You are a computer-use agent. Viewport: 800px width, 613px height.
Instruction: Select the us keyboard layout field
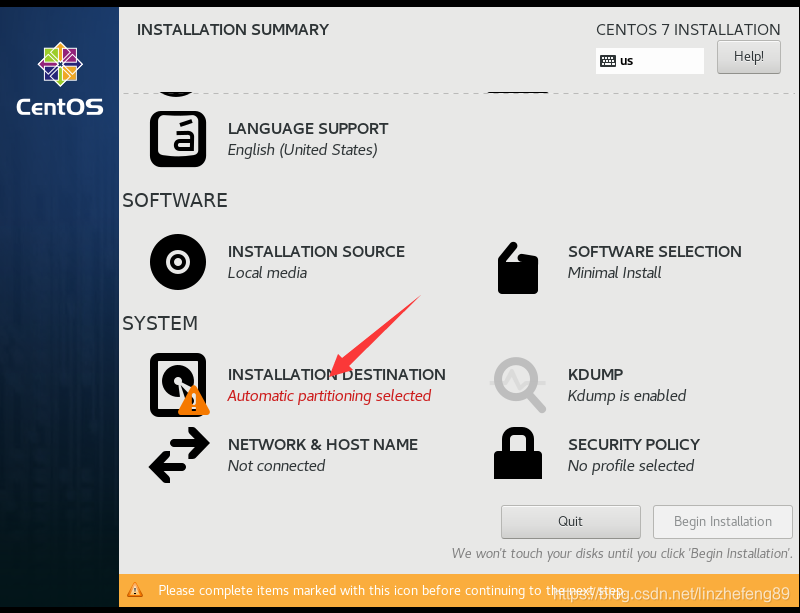pos(649,61)
